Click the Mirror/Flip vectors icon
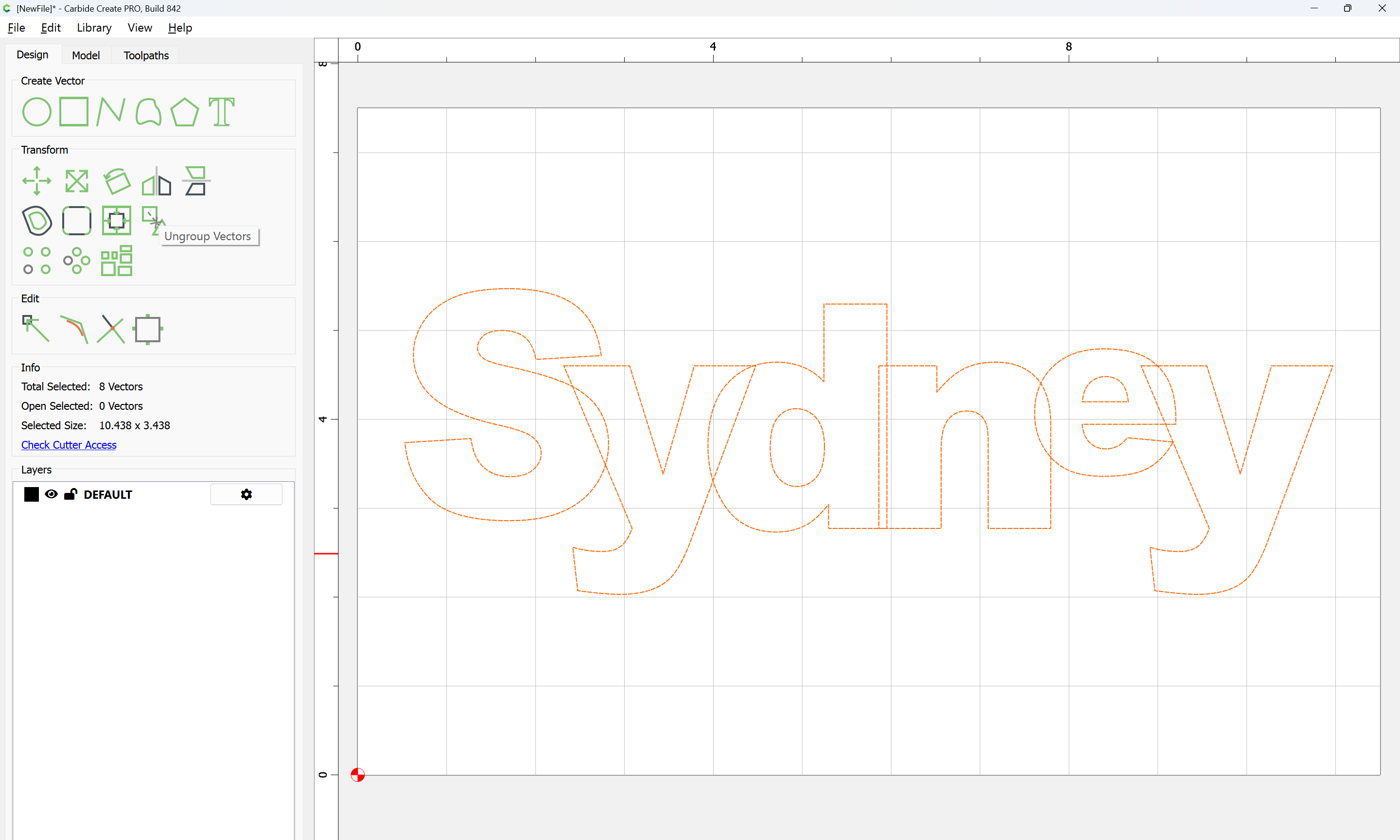Screen dimensions: 1400x840 click(x=156, y=181)
